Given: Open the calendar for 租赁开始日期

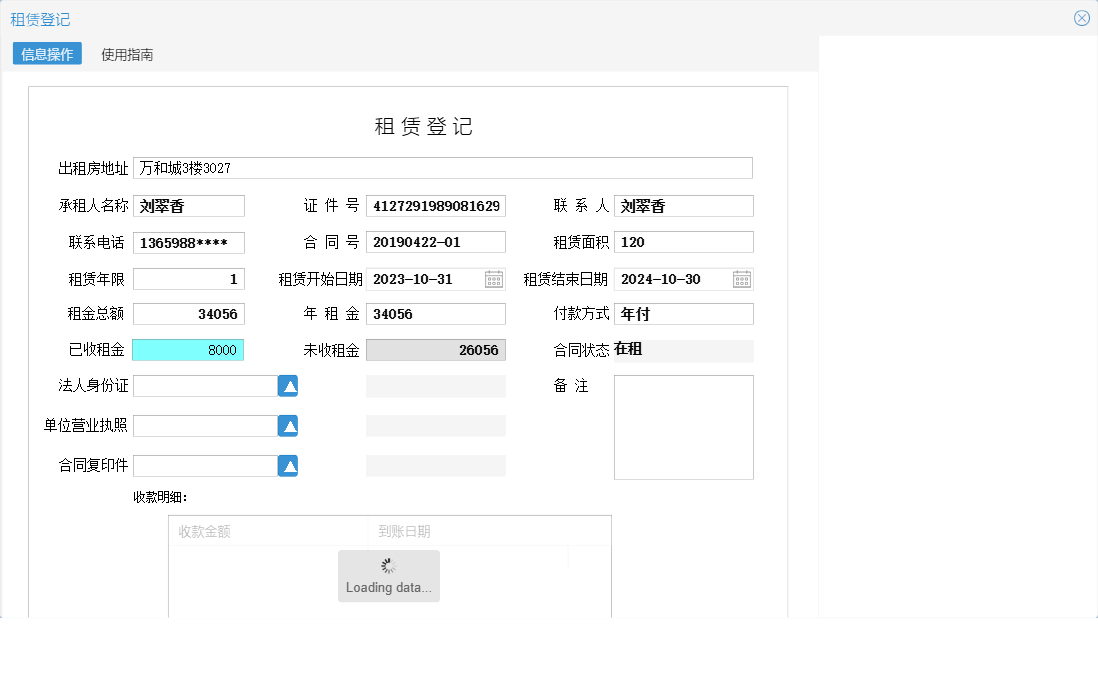Looking at the screenshot, I should pos(493,279).
